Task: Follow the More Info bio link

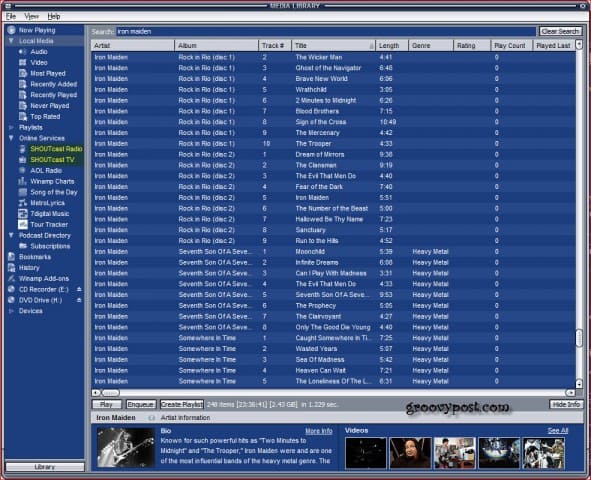Action: click(319, 431)
